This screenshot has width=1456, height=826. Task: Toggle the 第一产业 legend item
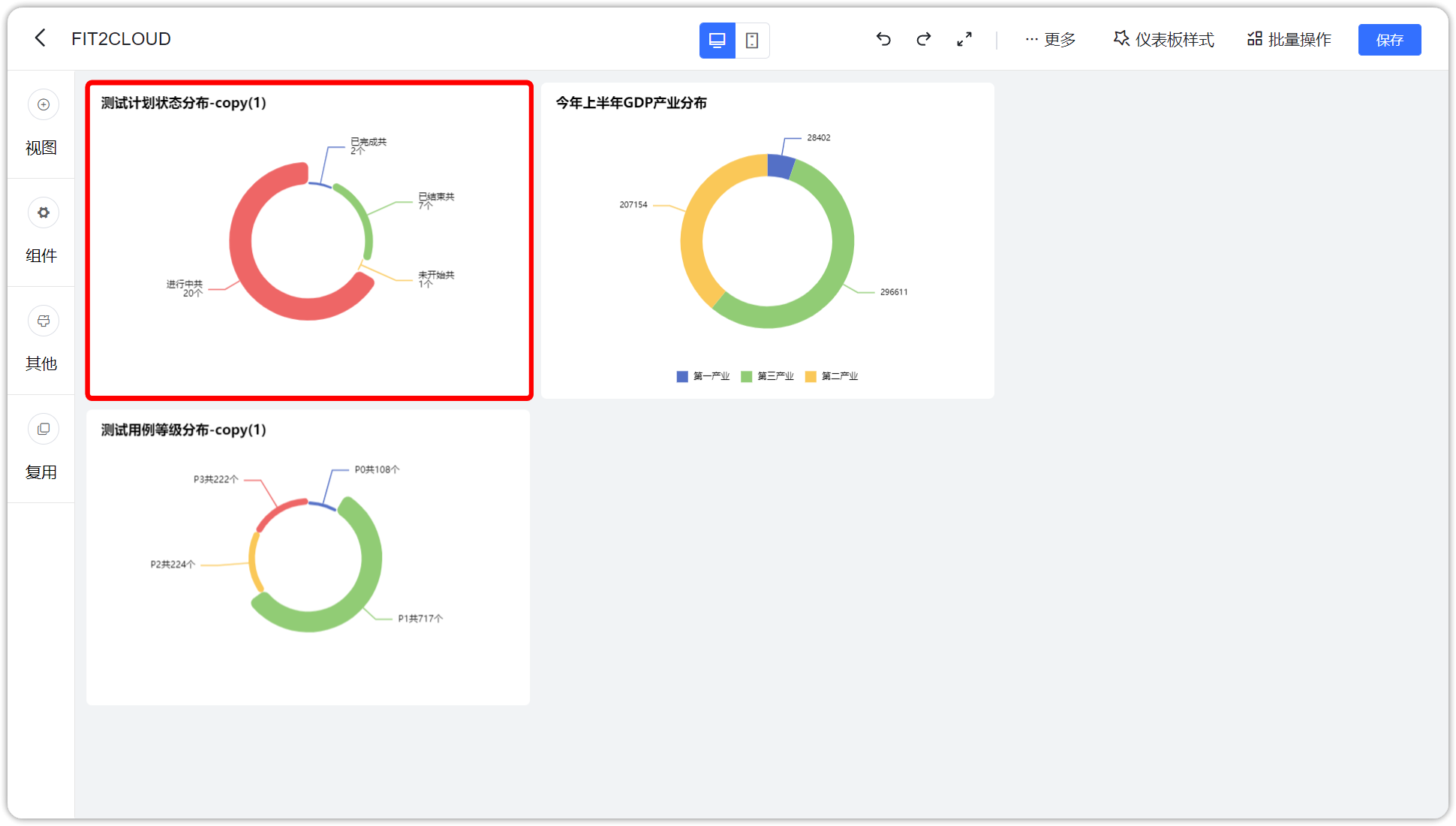(x=702, y=375)
